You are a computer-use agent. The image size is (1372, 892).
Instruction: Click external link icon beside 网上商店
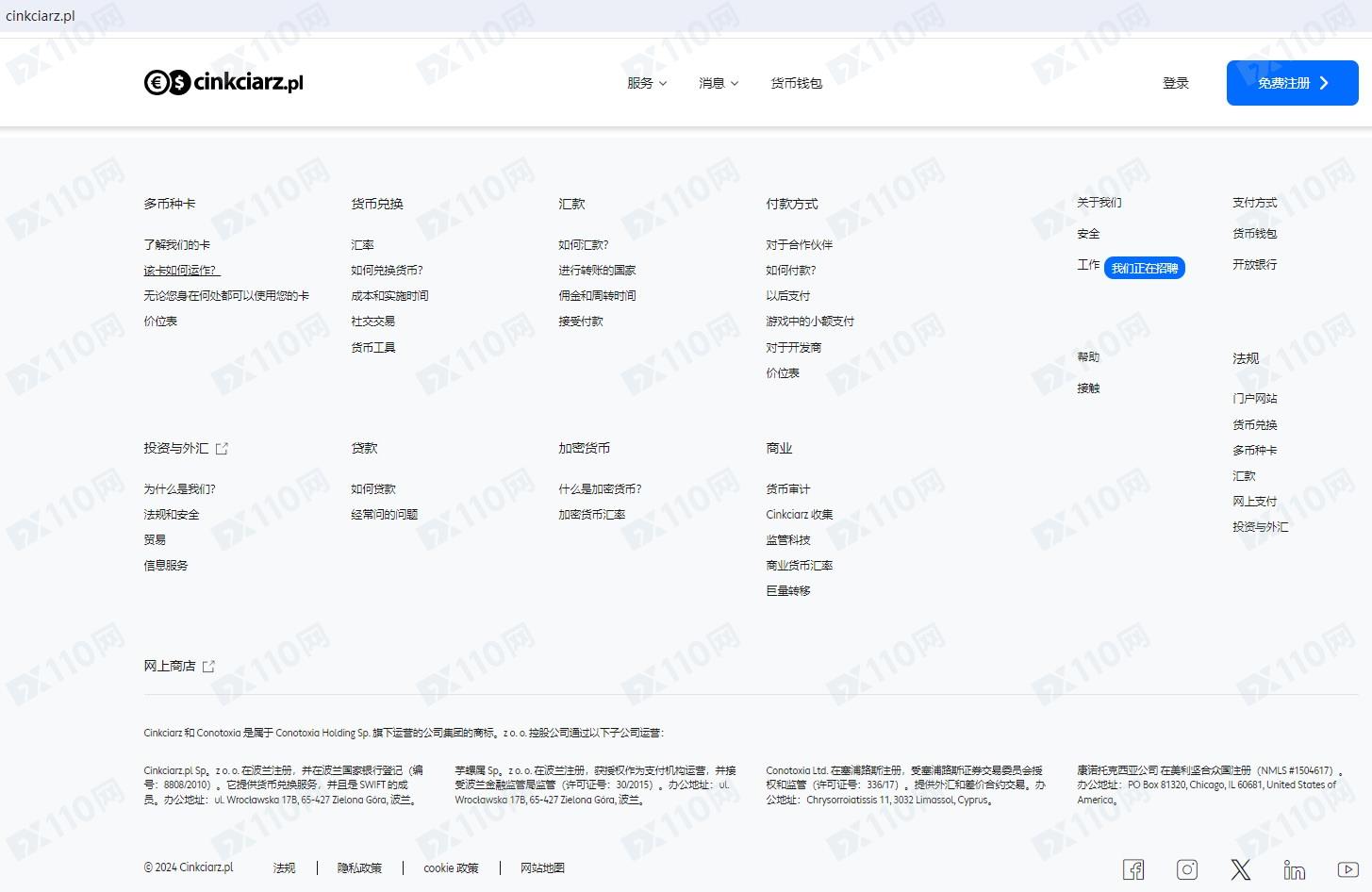click(209, 667)
